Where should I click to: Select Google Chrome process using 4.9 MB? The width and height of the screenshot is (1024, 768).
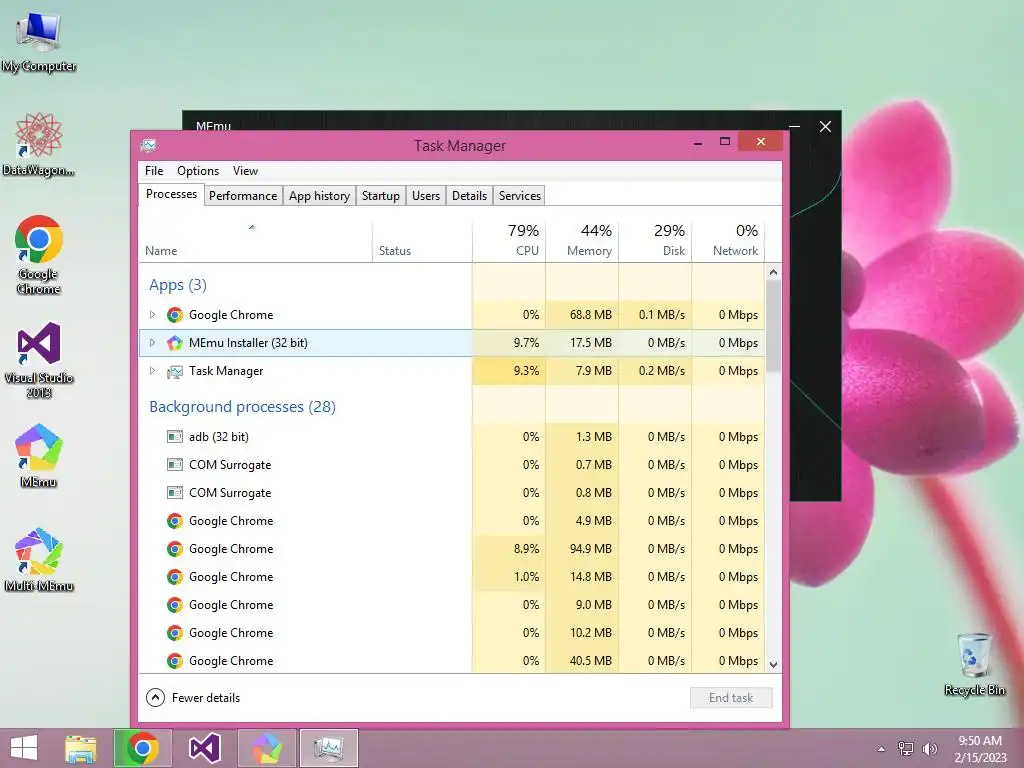[x=451, y=521]
